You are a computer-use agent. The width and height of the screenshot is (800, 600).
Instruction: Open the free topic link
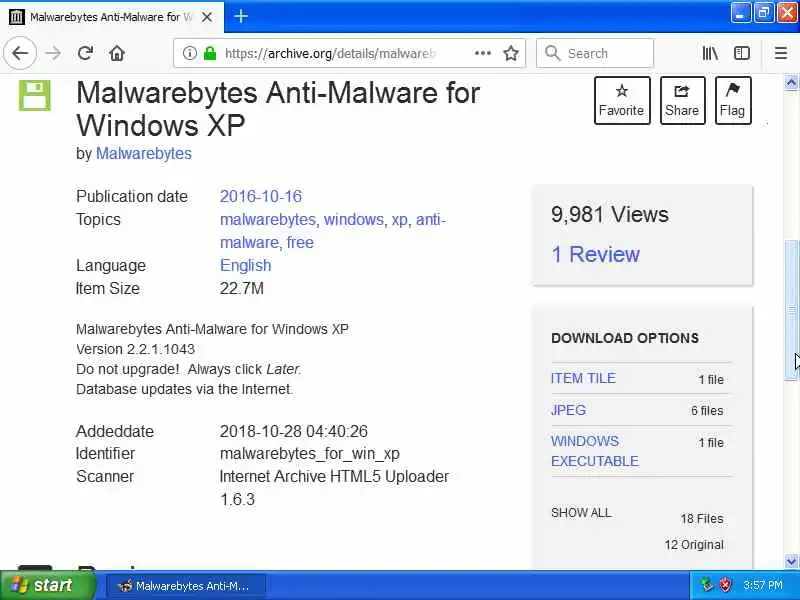[x=300, y=242]
